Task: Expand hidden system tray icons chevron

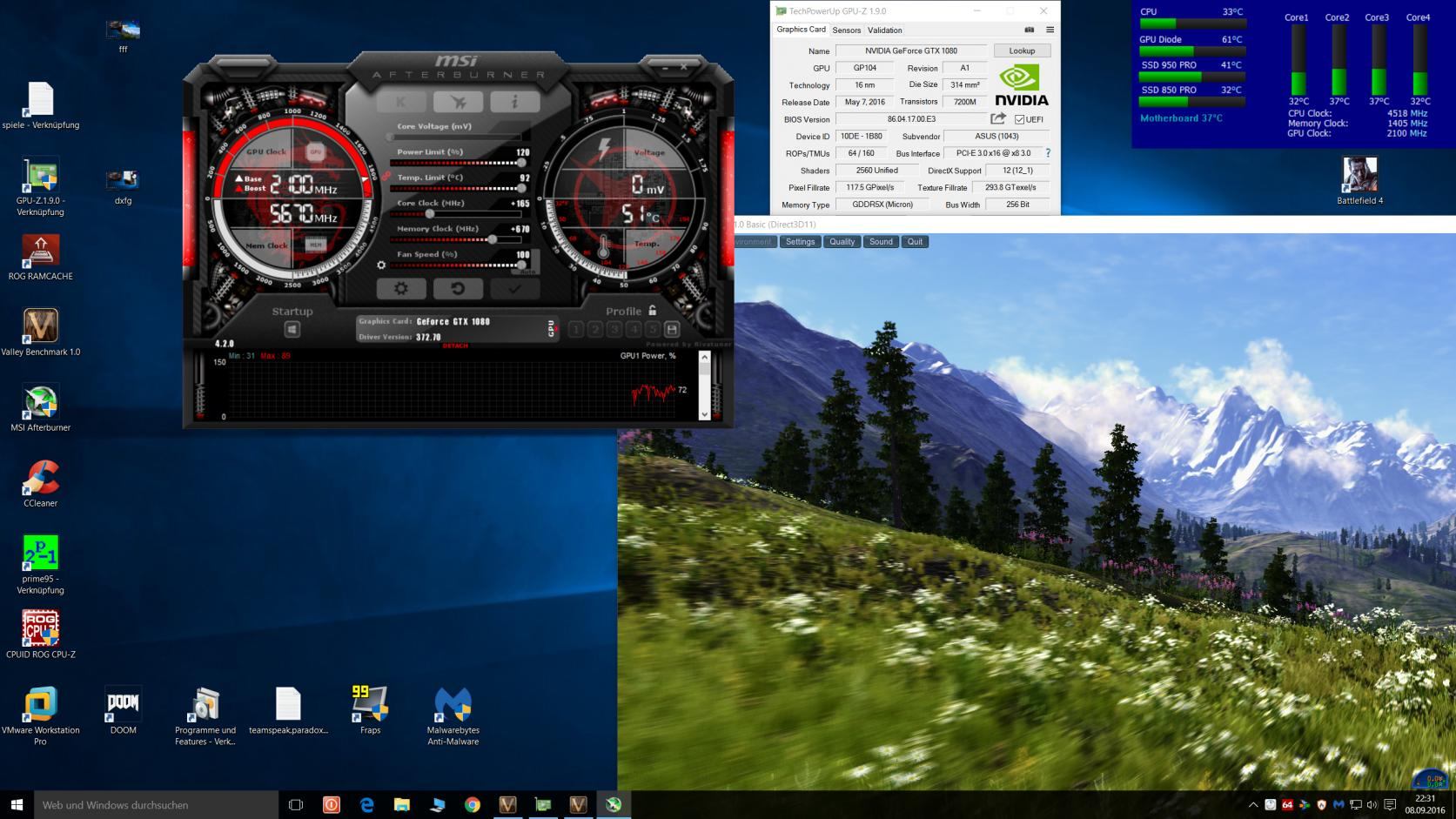Action: (1253, 805)
